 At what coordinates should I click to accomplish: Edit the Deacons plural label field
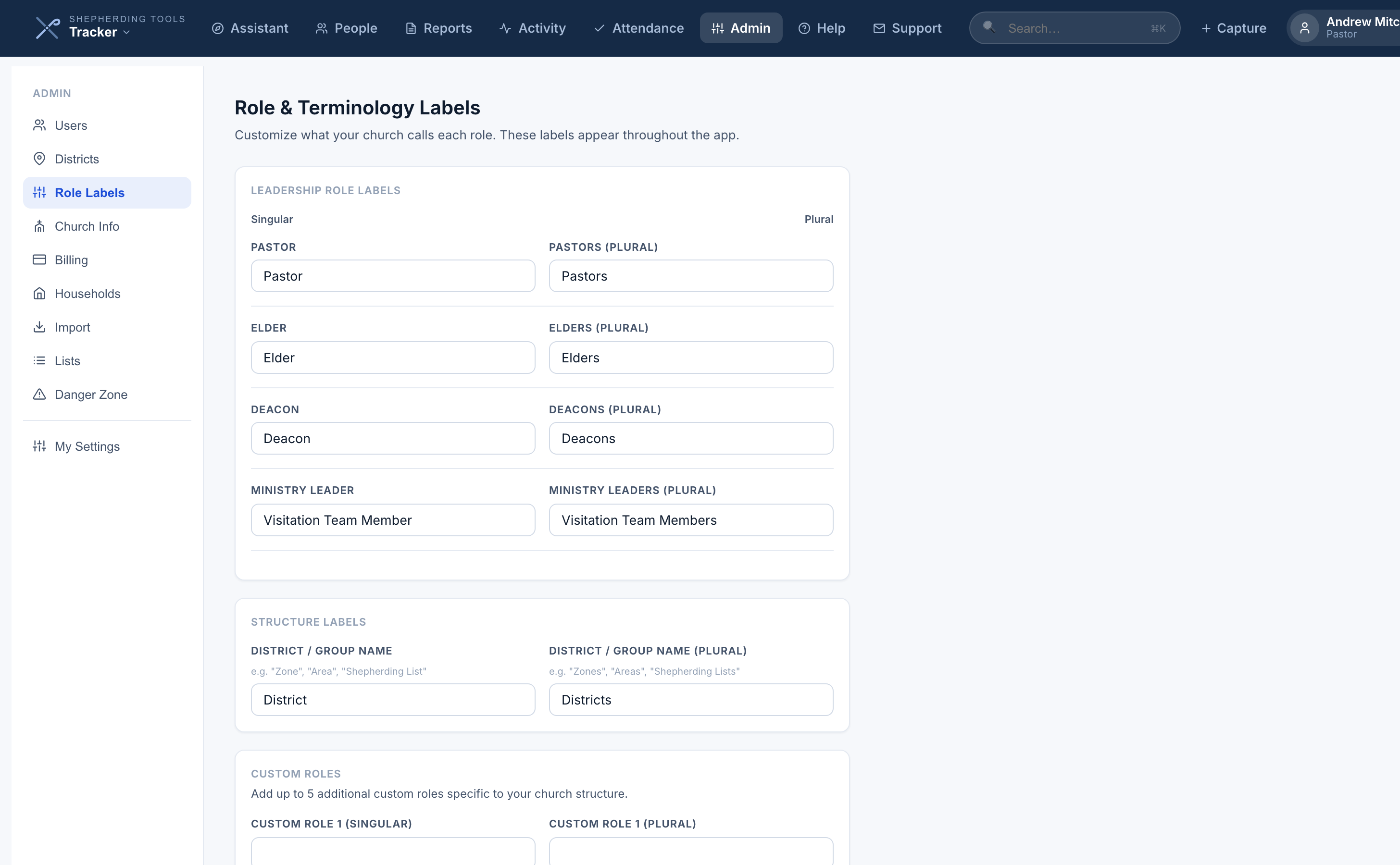pyautogui.click(x=691, y=438)
